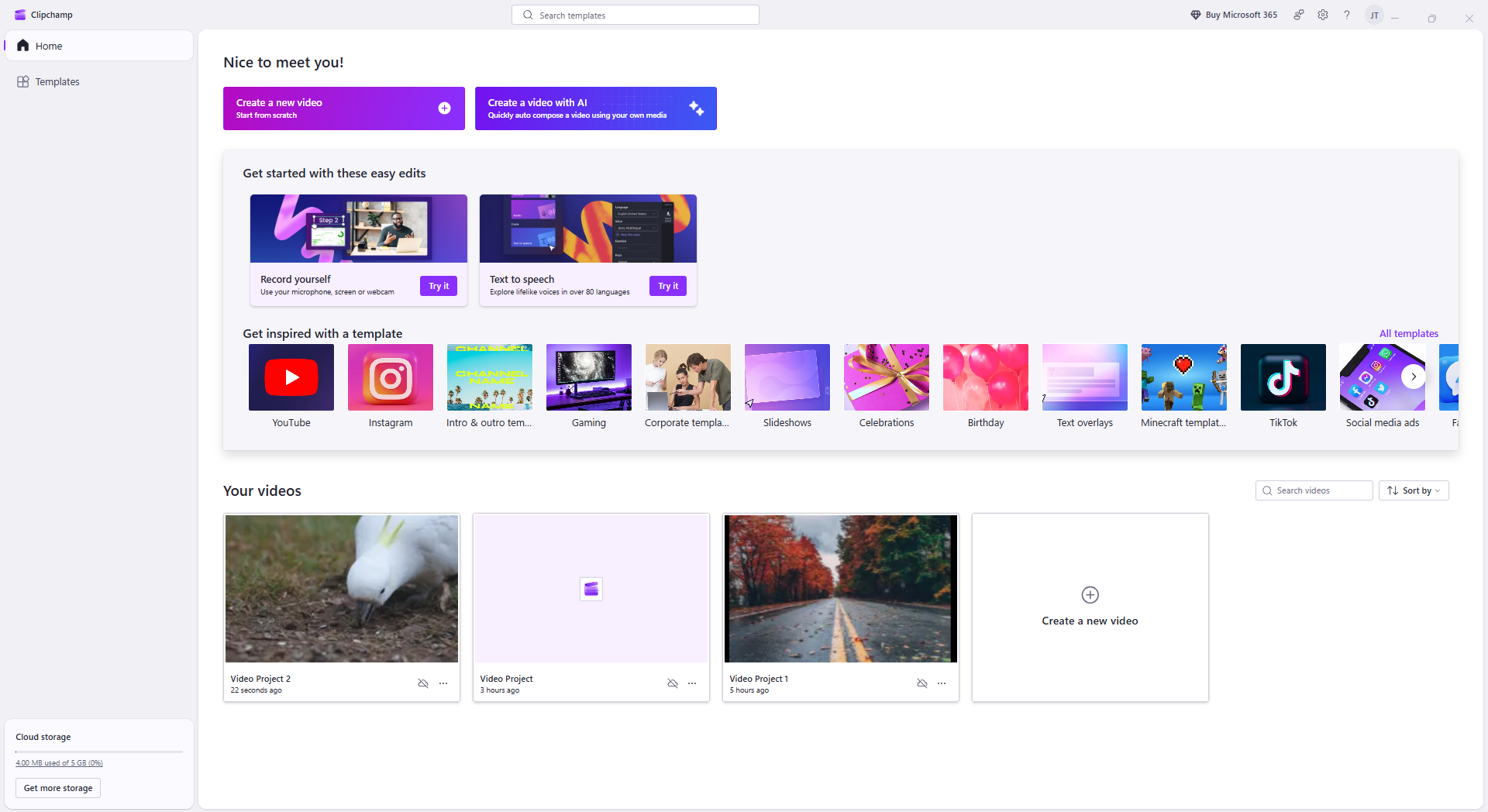Screen dimensions: 1488x812
Task: Click cloud sync icon on Video Project
Action: coord(673,683)
